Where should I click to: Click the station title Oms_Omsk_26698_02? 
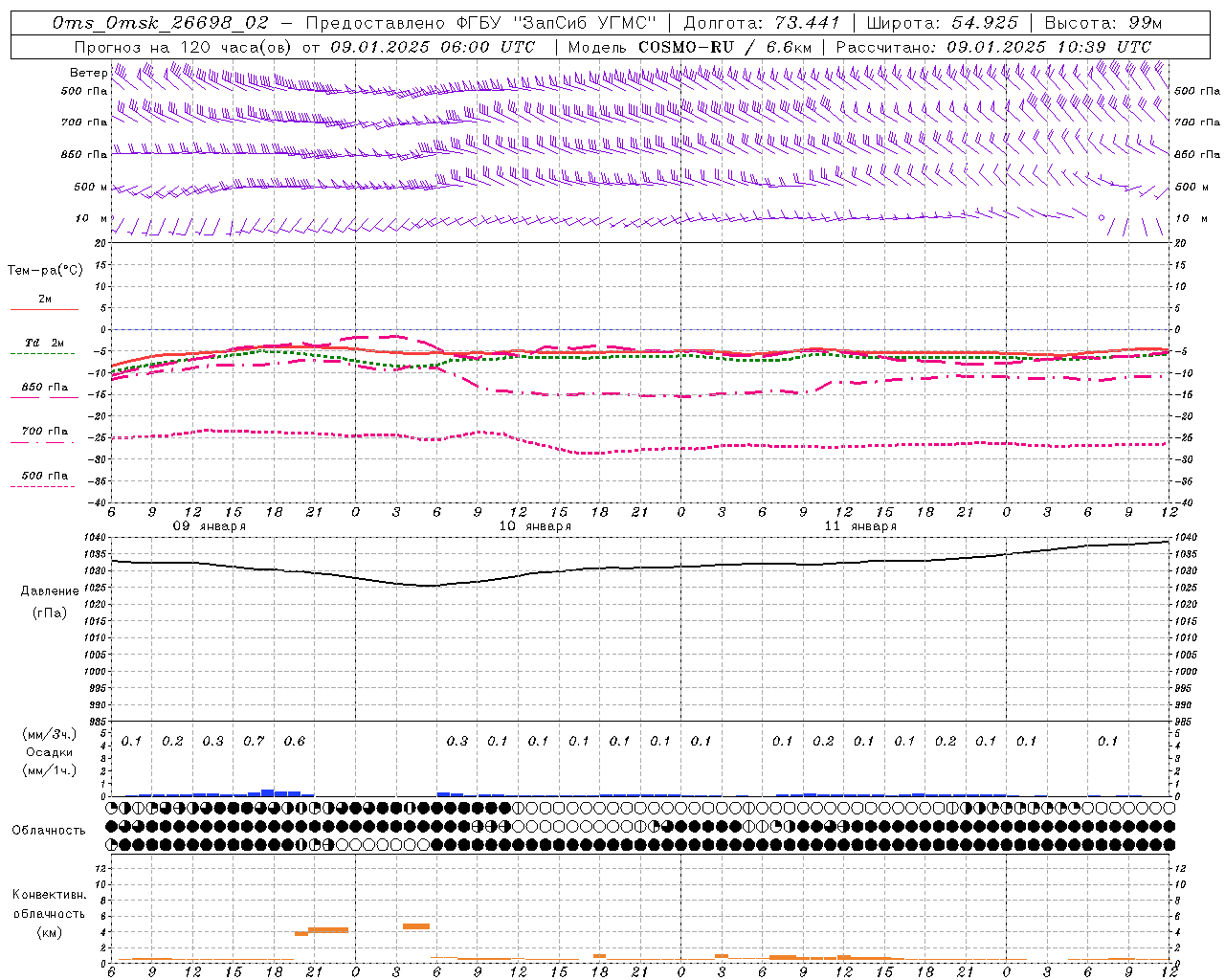[x=161, y=23]
